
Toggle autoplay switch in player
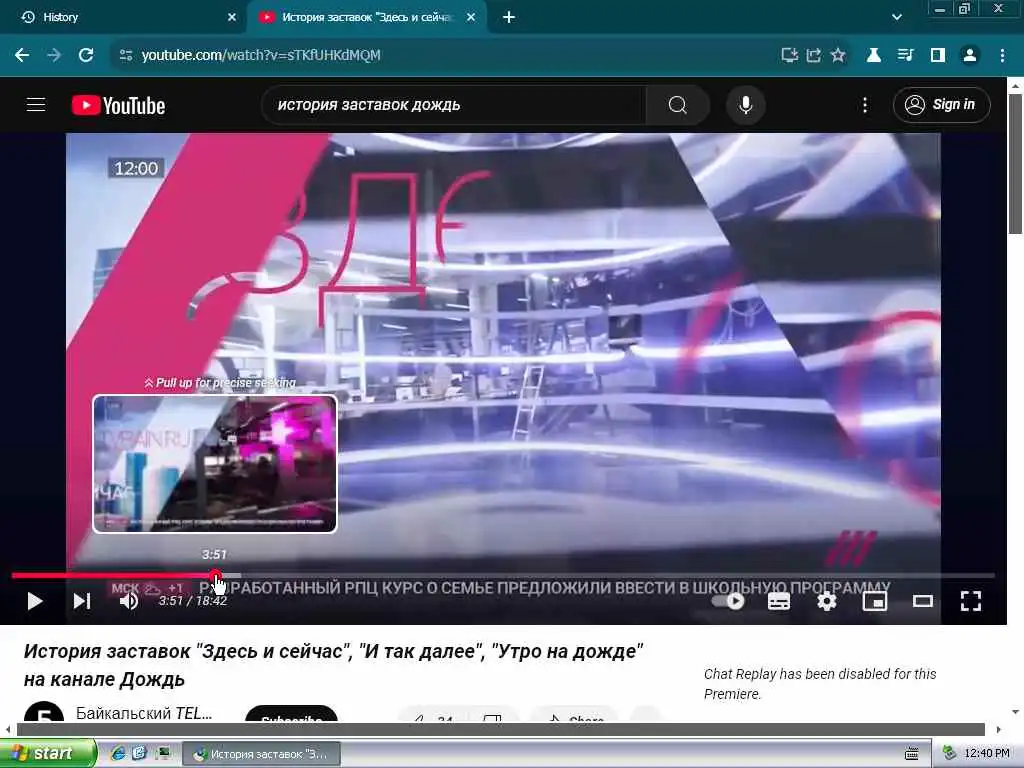click(x=729, y=601)
